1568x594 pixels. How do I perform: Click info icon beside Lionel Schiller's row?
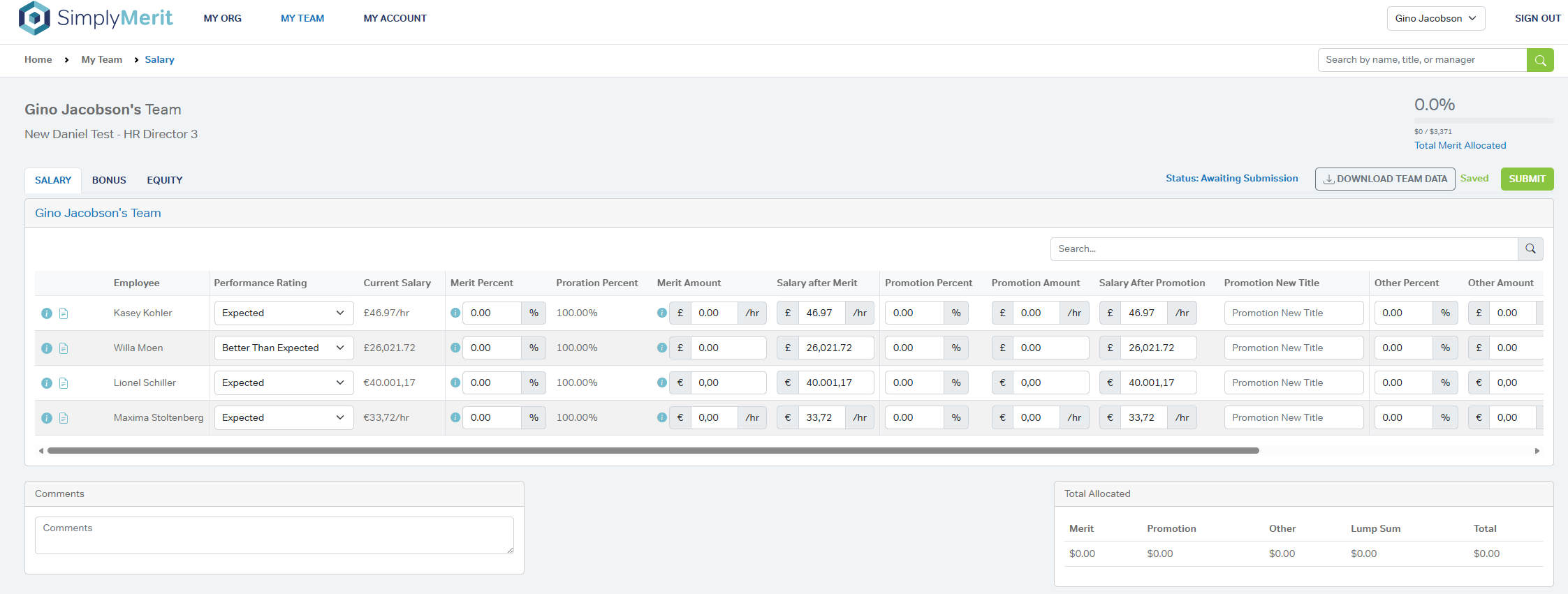[x=47, y=383]
